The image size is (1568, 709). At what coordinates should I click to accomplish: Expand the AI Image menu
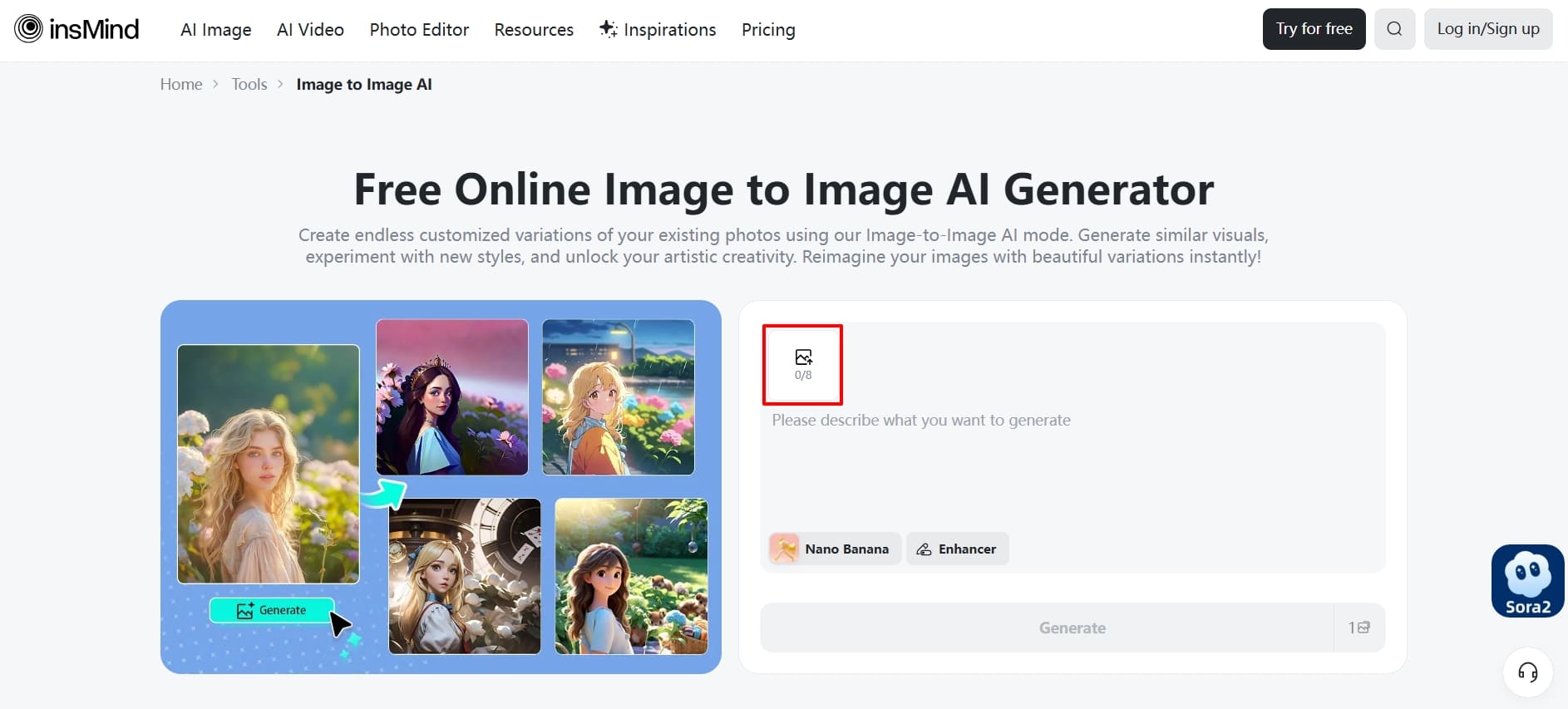click(x=216, y=30)
